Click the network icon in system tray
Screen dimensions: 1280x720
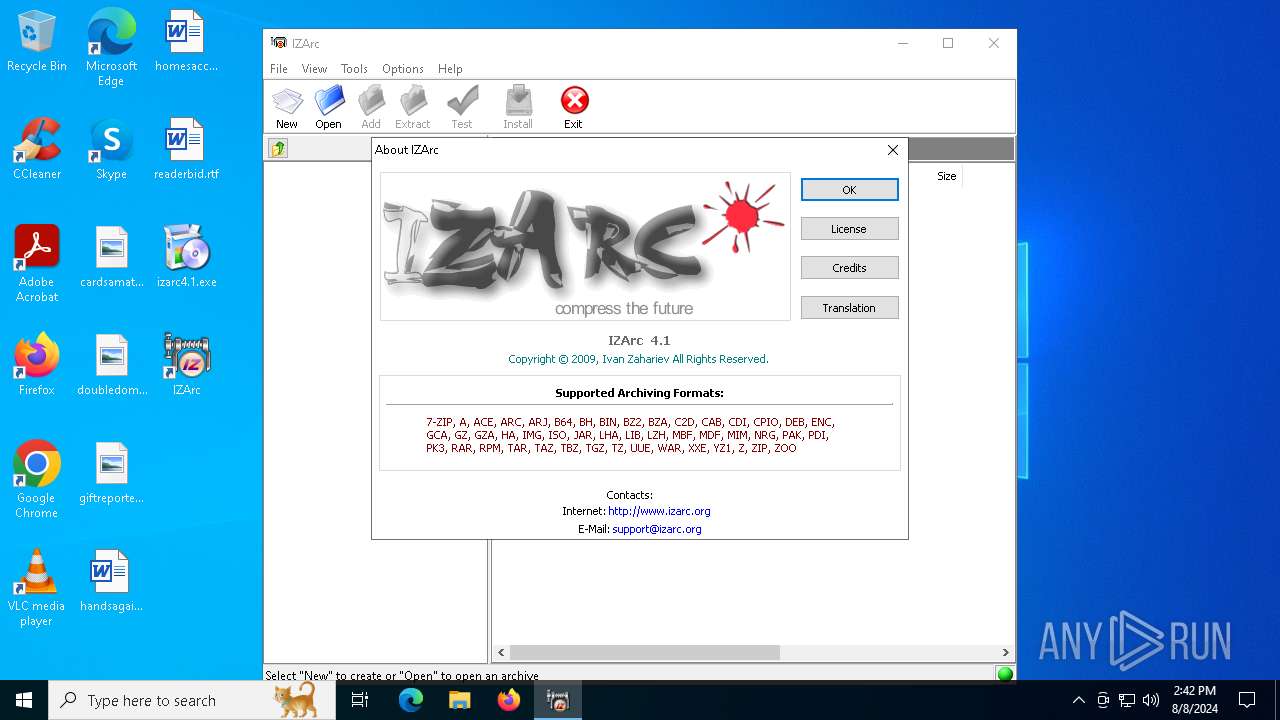(1127, 700)
